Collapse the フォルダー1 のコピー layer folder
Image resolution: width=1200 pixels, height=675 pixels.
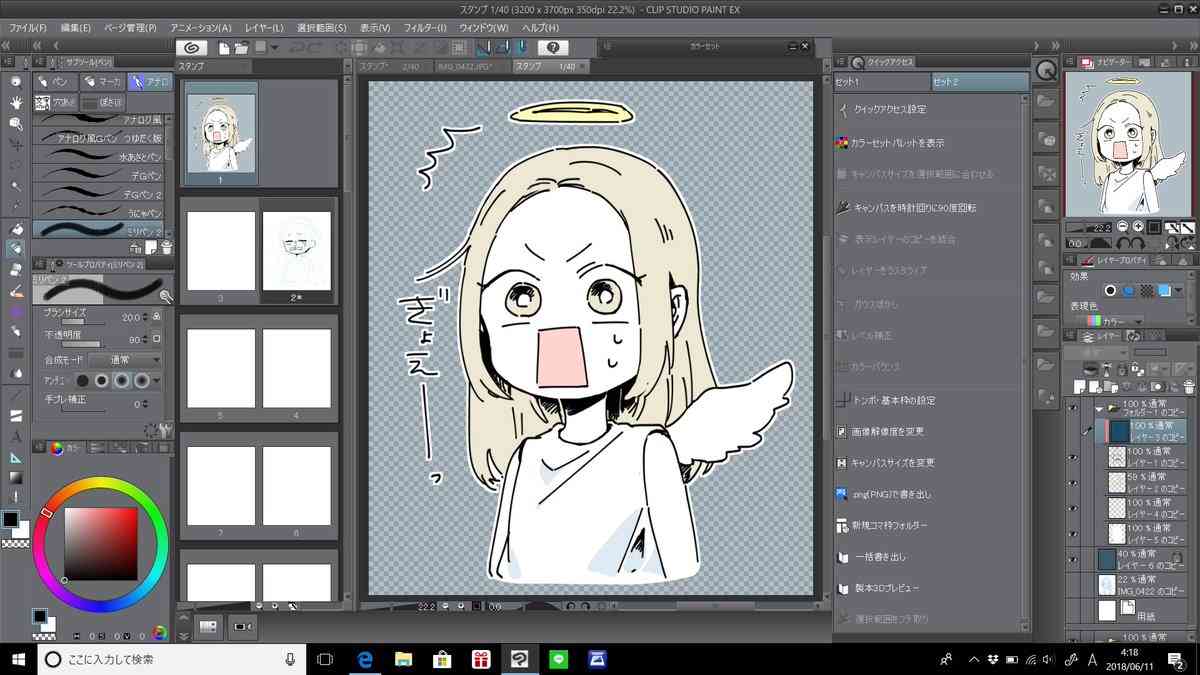click(1098, 408)
